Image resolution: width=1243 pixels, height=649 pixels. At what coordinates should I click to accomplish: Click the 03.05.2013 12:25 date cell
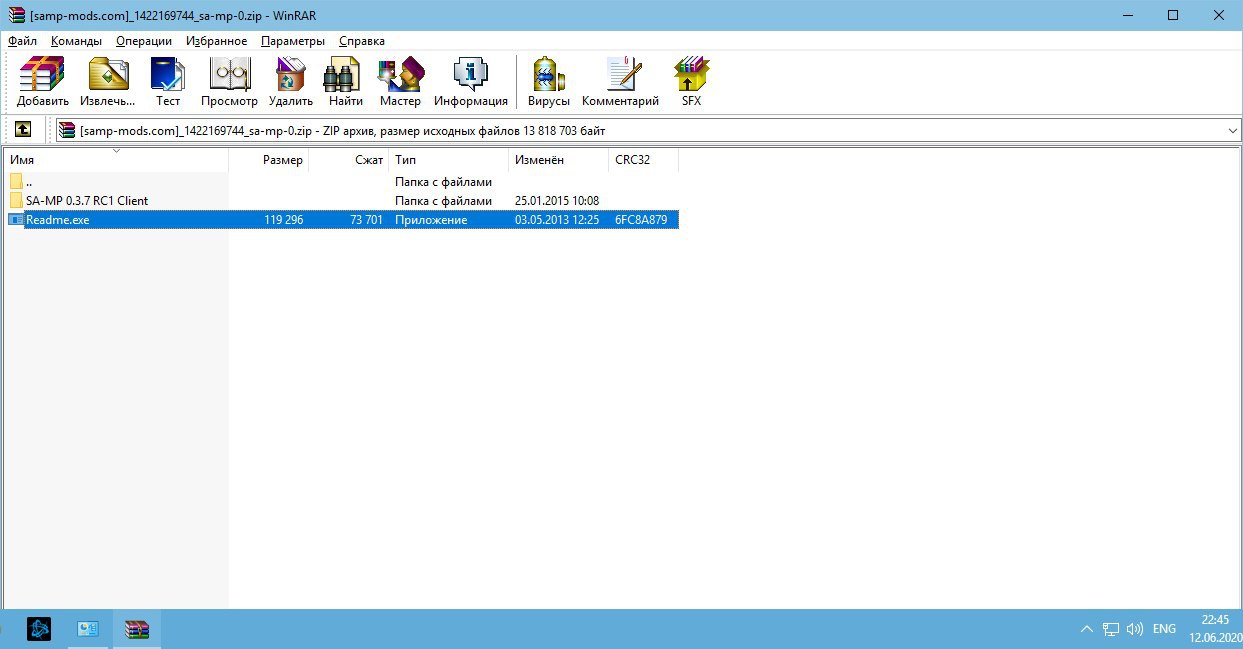[557, 219]
